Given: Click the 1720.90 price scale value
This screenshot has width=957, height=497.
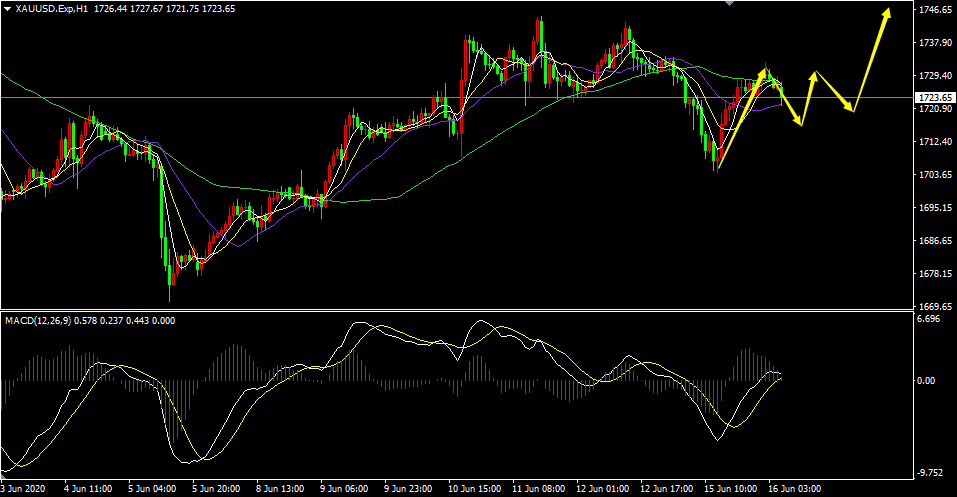Looking at the screenshot, I should pos(936,109).
